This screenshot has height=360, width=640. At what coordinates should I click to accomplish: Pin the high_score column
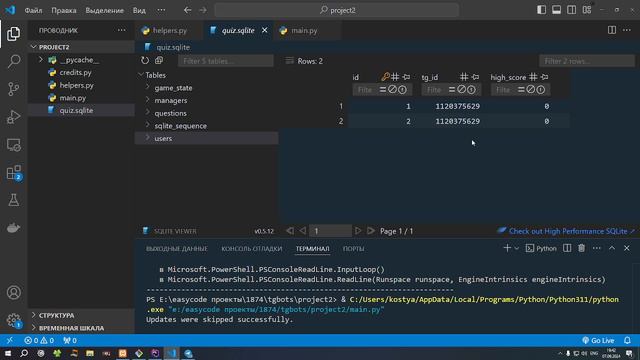[544, 77]
